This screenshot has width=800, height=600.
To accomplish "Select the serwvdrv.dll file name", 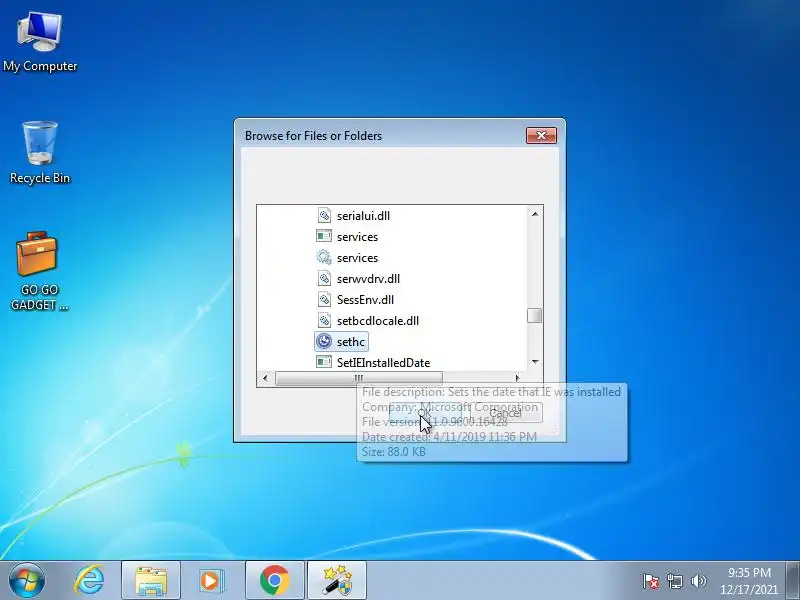I will 368,279.
